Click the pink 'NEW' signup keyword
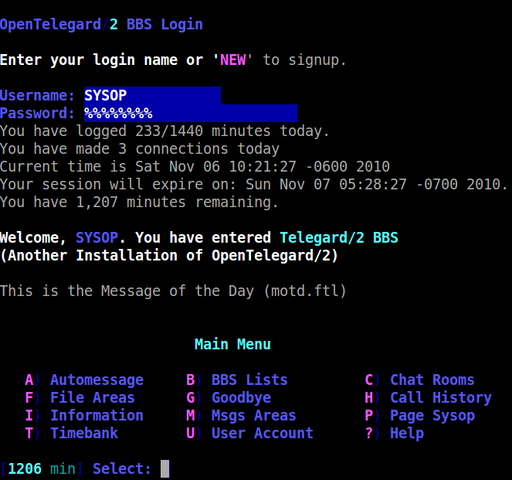Image resolution: width=512 pixels, height=480 pixels. pyautogui.click(x=233, y=60)
